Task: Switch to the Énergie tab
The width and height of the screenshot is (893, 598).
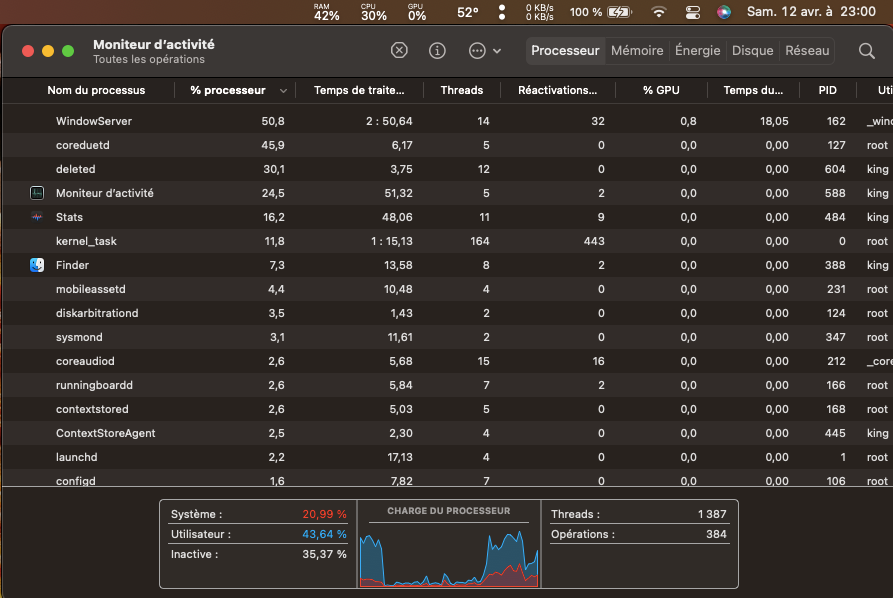Action: click(x=697, y=51)
